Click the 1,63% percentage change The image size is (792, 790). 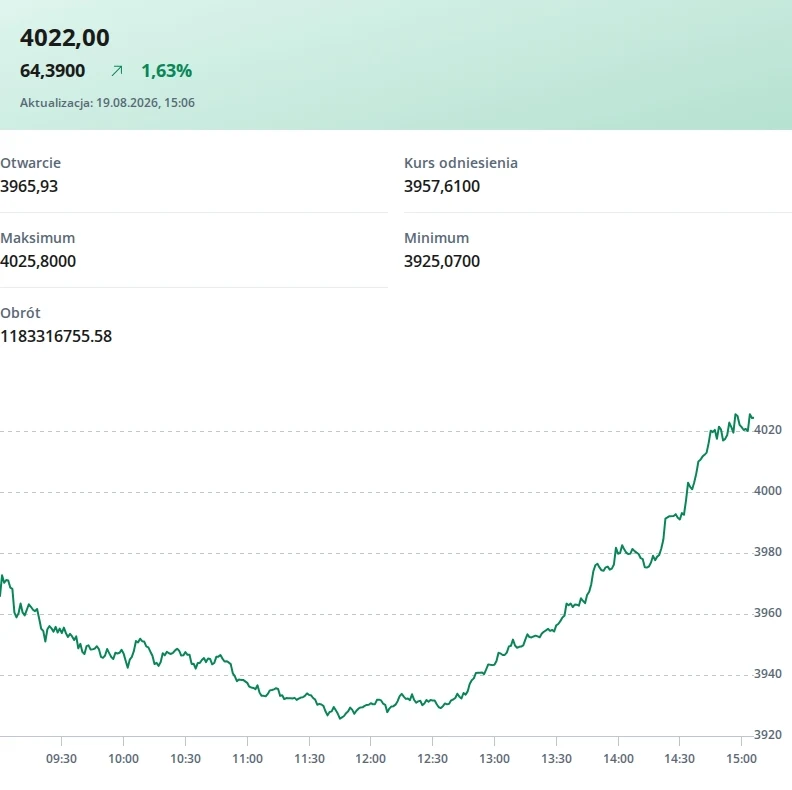pyautogui.click(x=167, y=71)
